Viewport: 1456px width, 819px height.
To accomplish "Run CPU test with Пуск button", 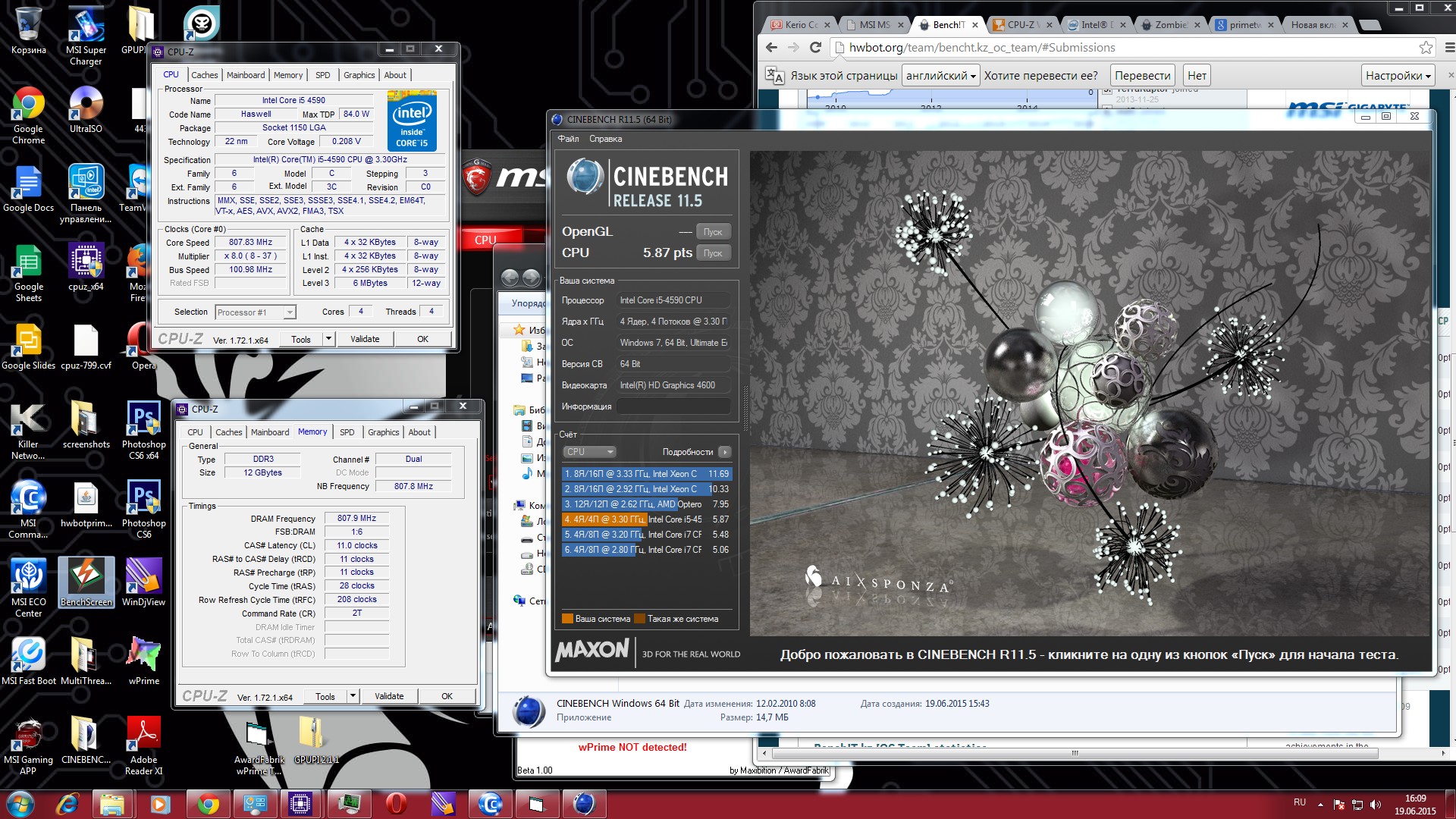I will pos(713,253).
